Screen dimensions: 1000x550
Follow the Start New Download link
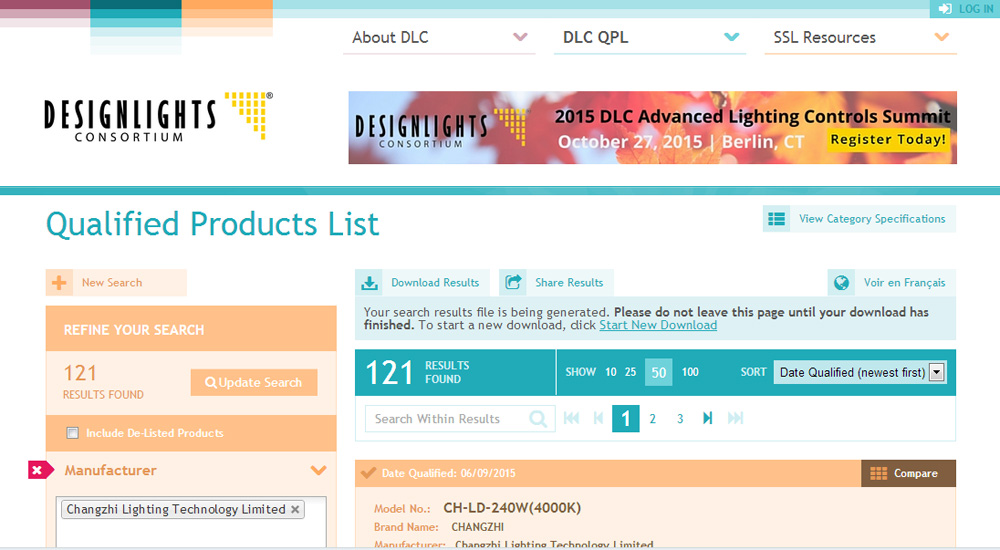pyautogui.click(x=658, y=325)
